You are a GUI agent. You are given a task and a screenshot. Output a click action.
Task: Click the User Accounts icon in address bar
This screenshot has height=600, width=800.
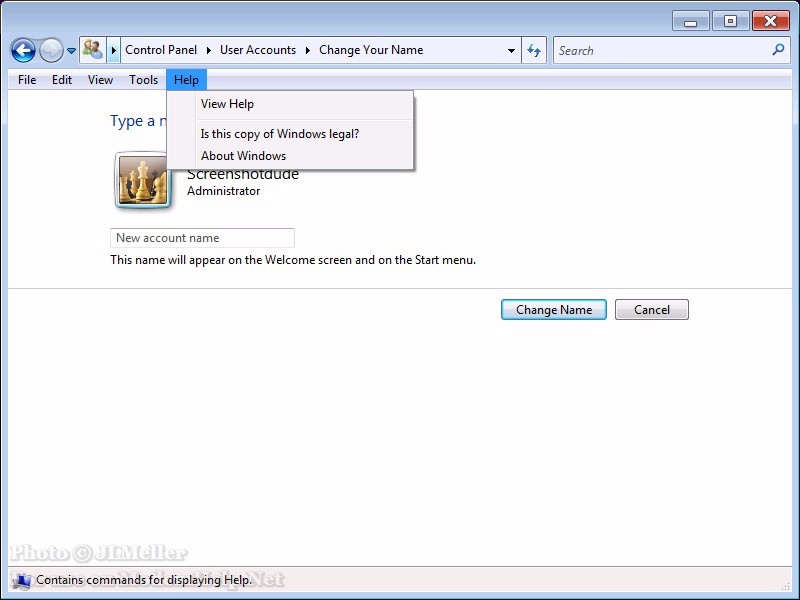click(x=93, y=50)
